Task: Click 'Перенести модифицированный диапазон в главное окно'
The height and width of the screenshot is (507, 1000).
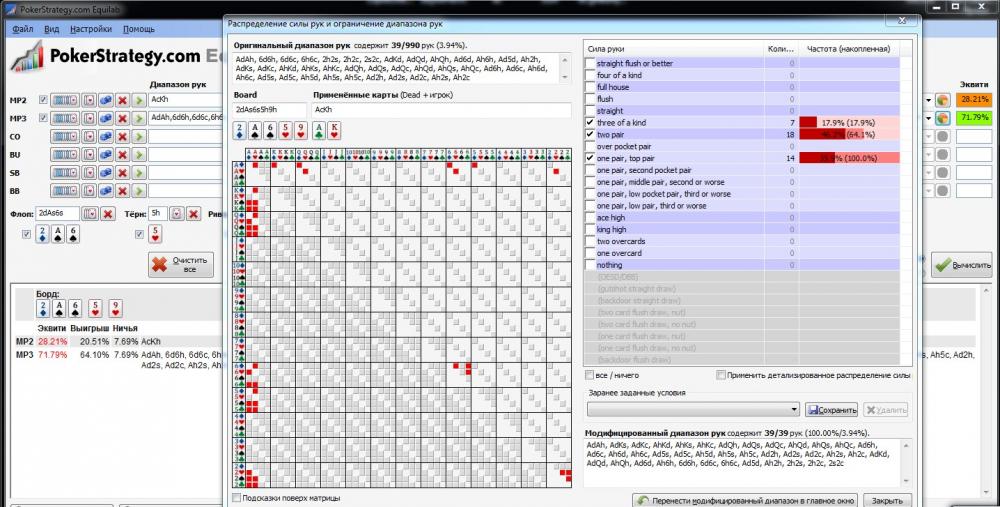Action: [x=745, y=501]
